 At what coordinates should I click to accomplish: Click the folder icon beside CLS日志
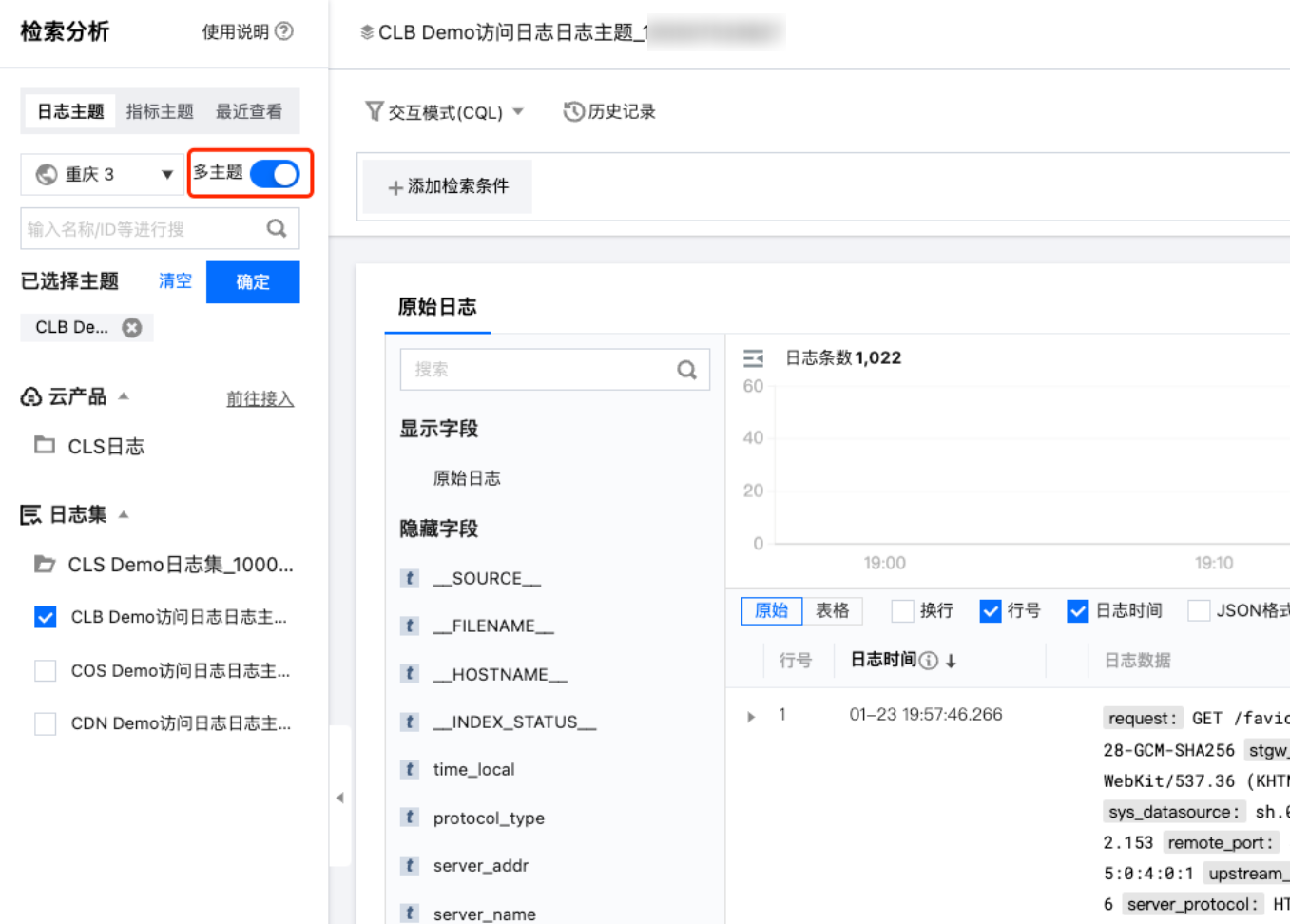(45, 445)
